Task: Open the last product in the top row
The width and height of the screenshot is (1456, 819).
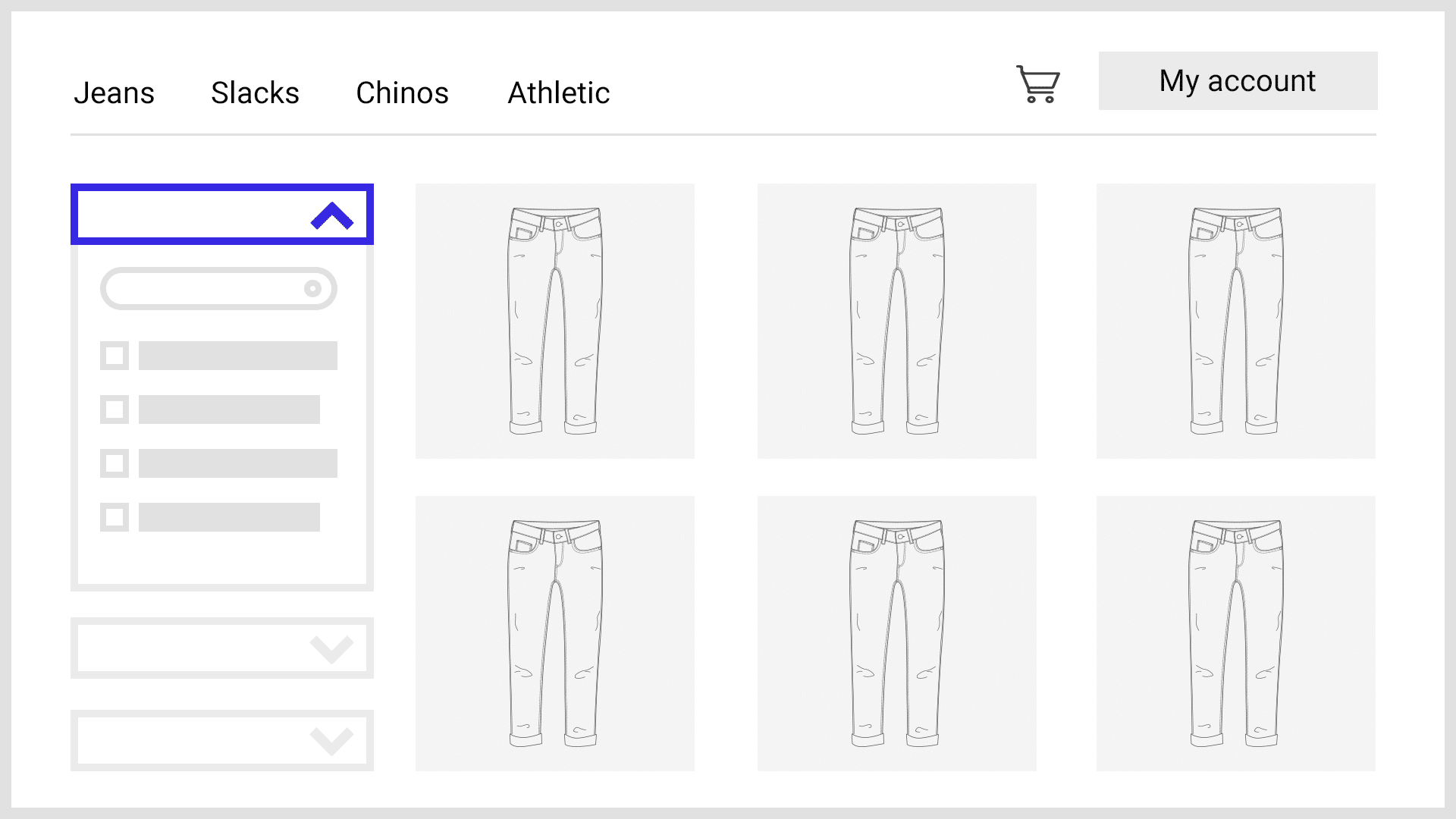Action: 1236,321
